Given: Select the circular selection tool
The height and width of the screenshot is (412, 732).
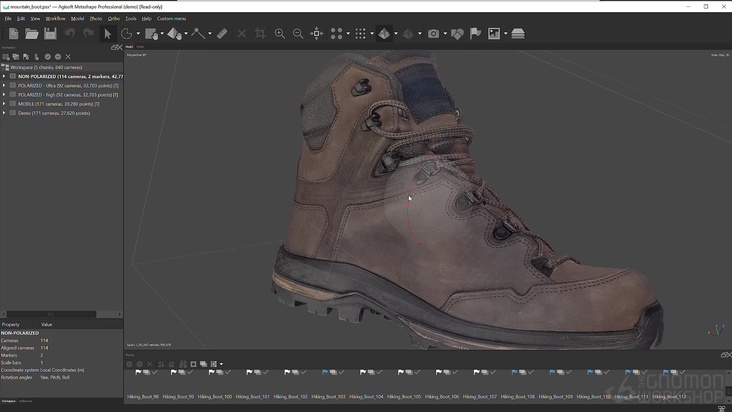Looking at the screenshot, I should pos(126,34).
